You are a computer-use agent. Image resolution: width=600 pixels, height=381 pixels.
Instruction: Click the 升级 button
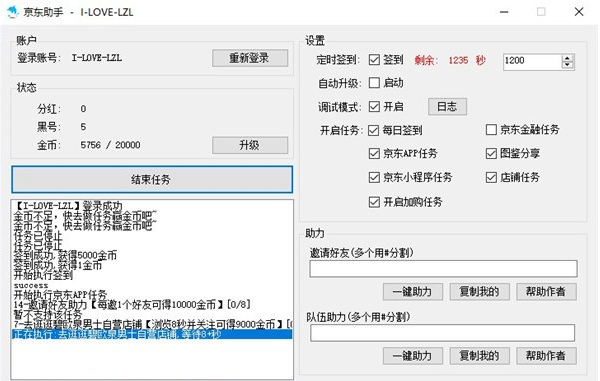pos(250,145)
